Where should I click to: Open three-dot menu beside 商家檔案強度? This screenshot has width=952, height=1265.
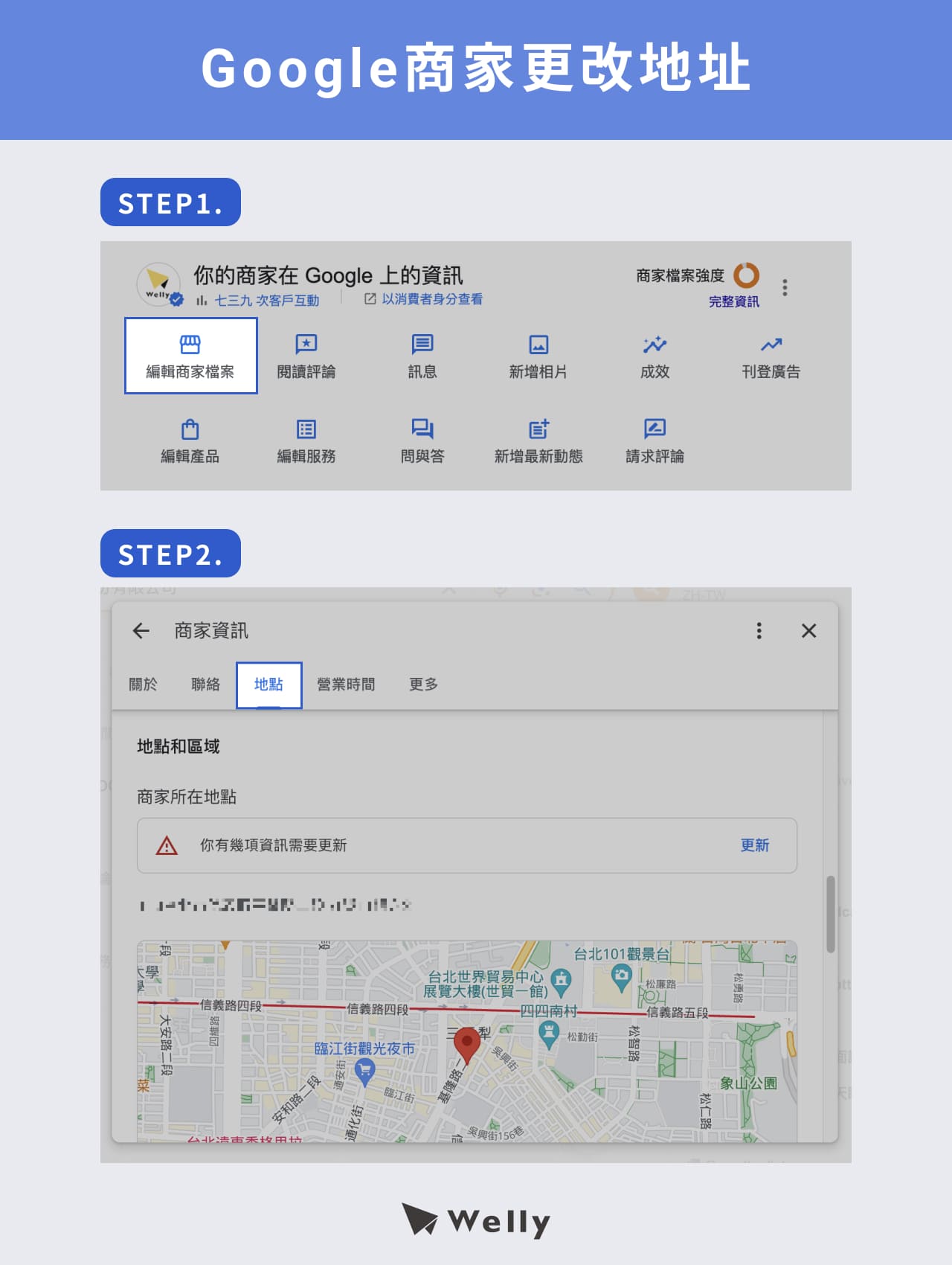[785, 287]
